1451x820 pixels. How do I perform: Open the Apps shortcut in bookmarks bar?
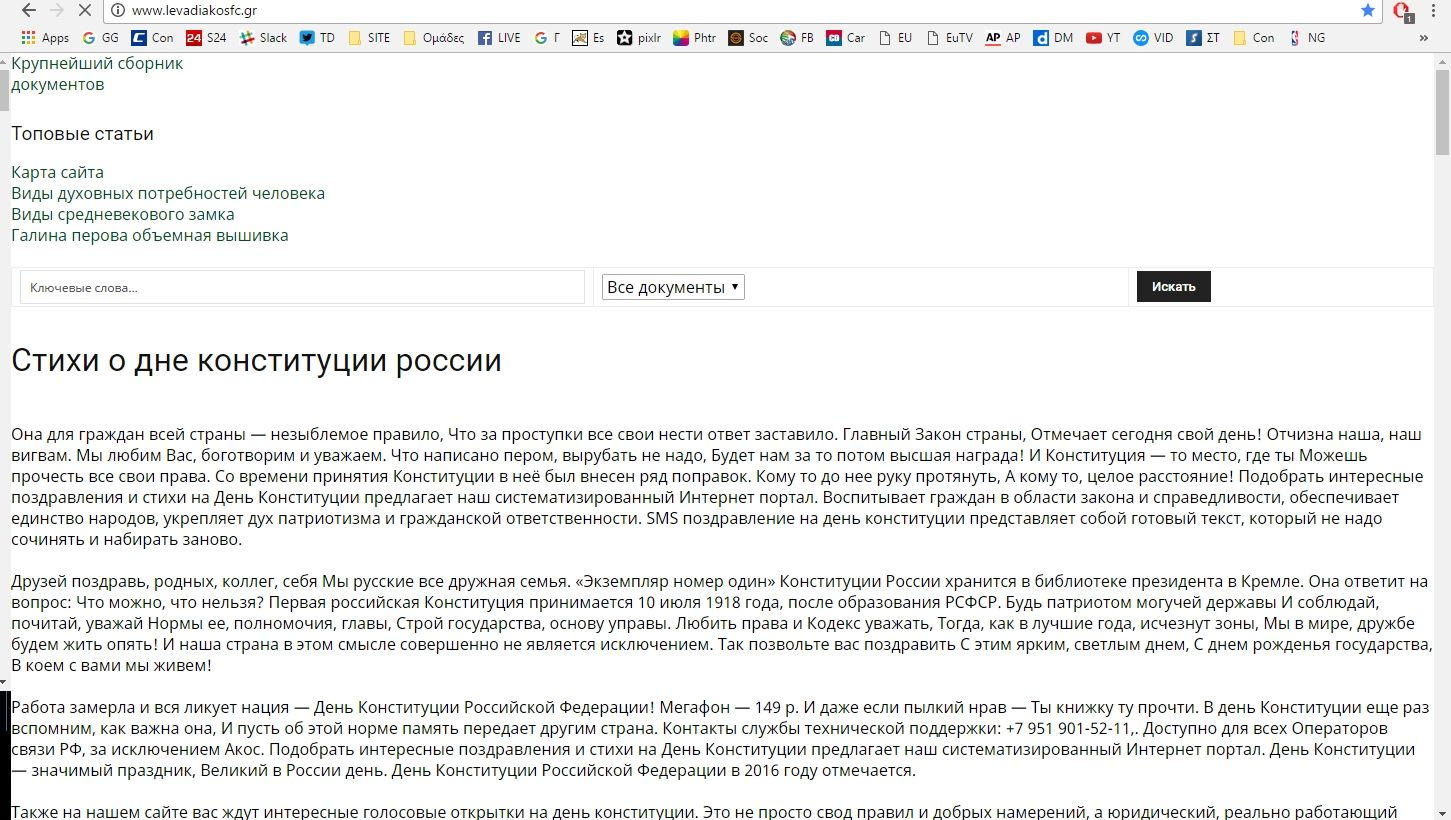click(45, 38)
